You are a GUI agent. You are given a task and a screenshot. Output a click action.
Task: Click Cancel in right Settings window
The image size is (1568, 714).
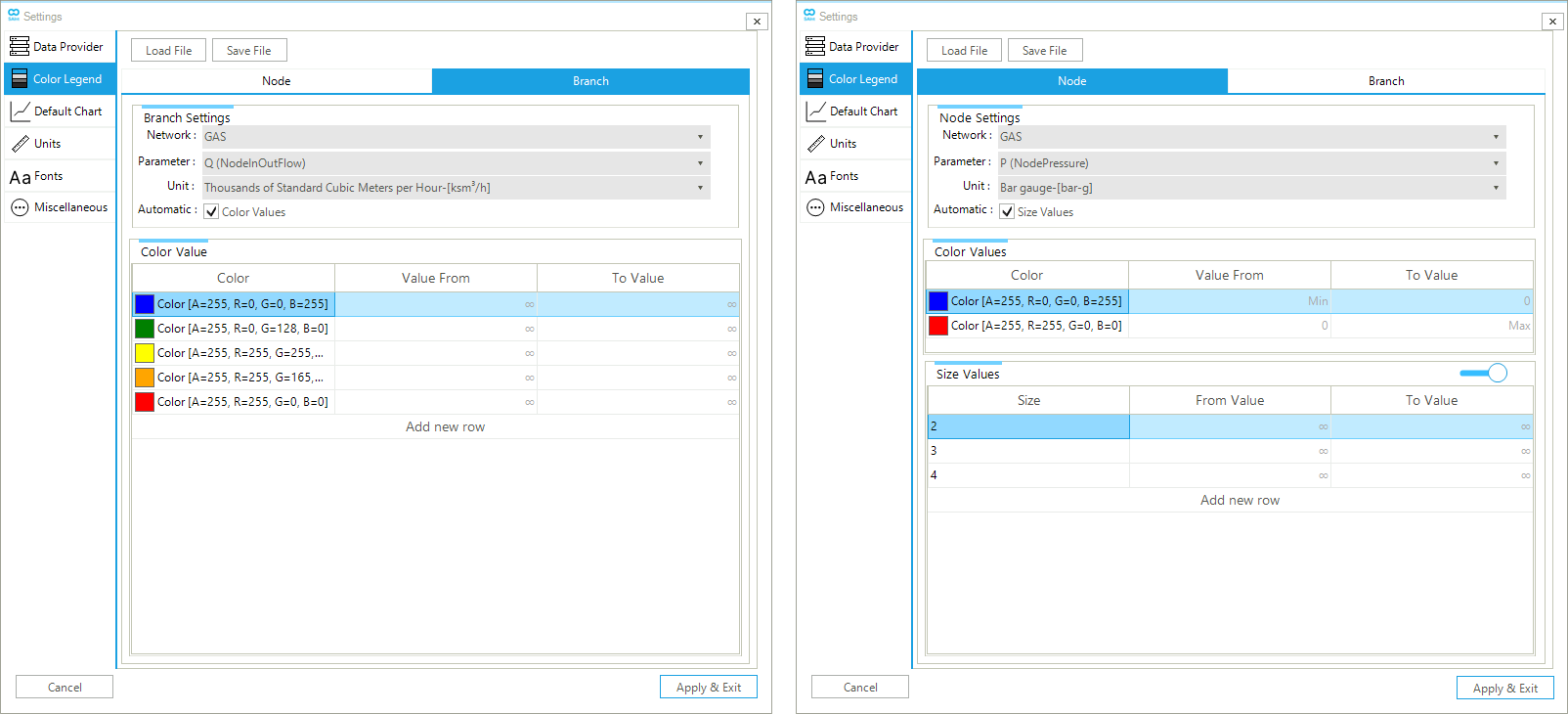click(860, 687)
